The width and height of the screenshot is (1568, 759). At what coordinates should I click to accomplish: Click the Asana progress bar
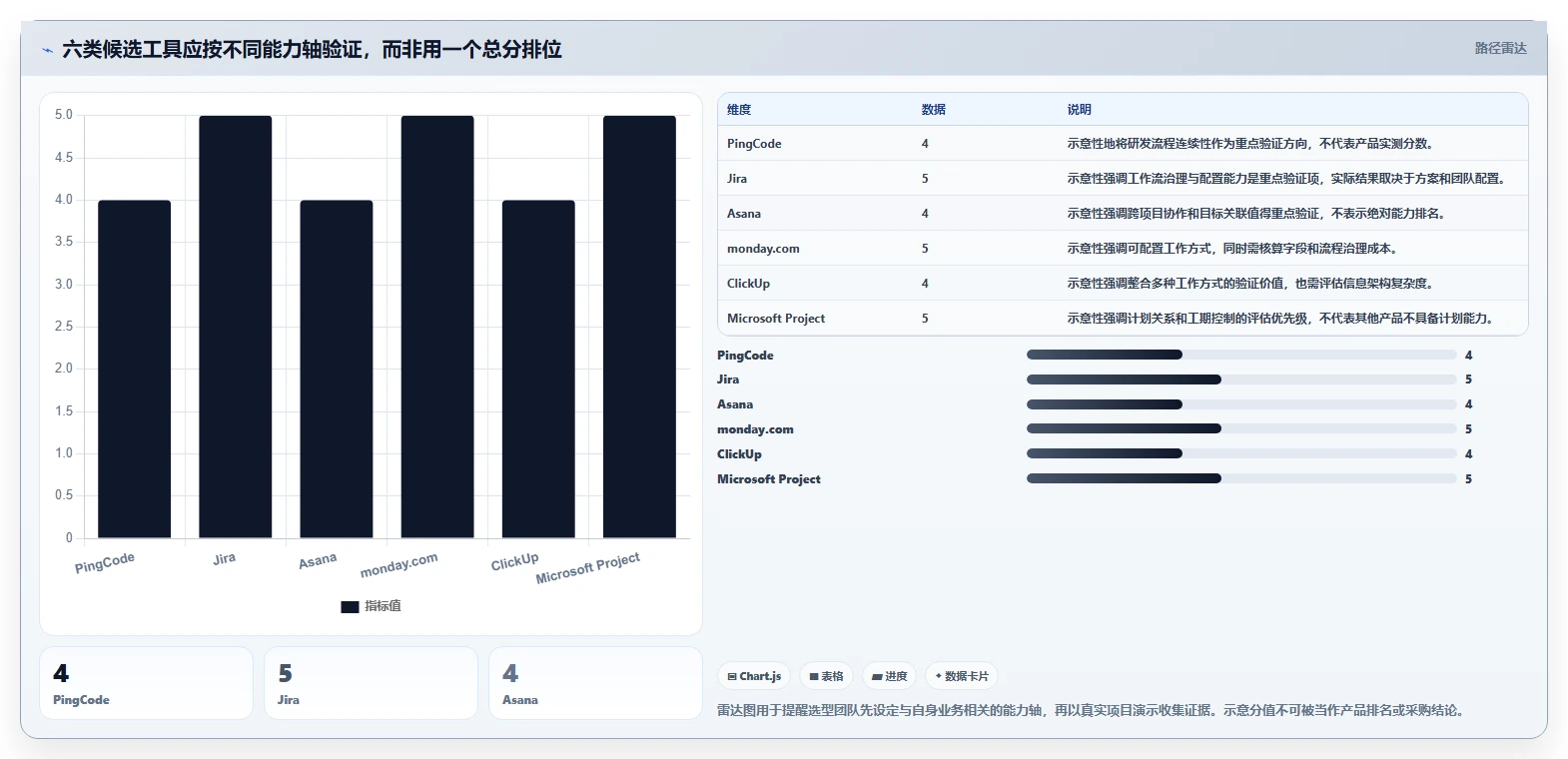point(1241,404)
